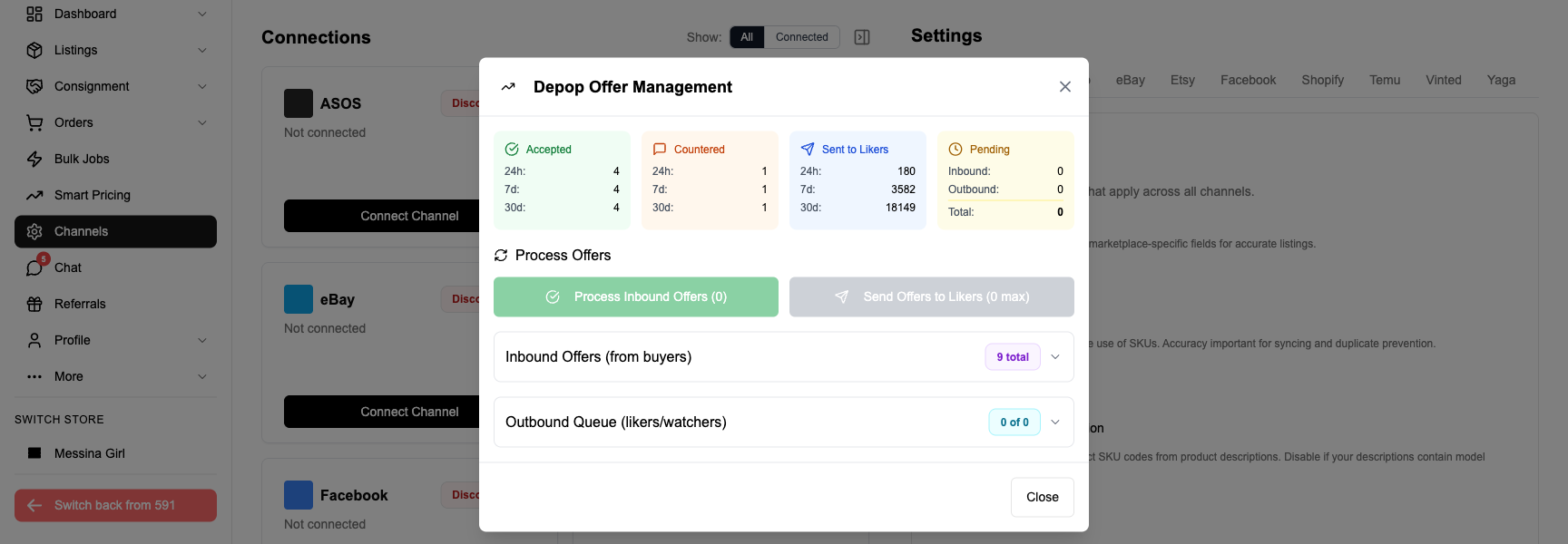Open the Temu settings tab

(x=1385, y=80)
